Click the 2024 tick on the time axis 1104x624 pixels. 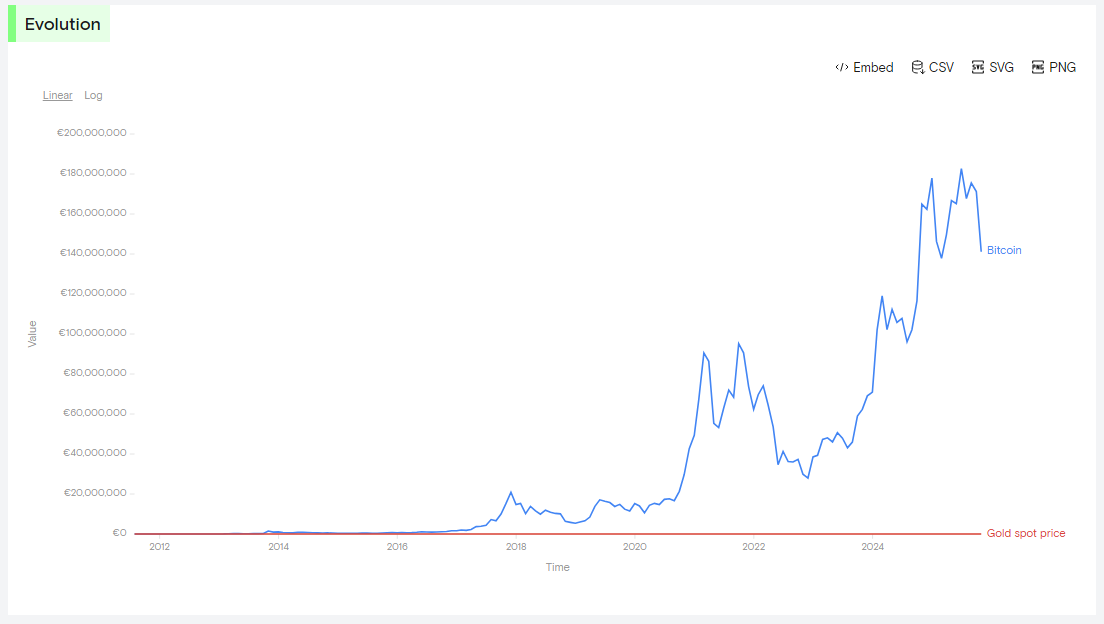(x=872, y=547)
